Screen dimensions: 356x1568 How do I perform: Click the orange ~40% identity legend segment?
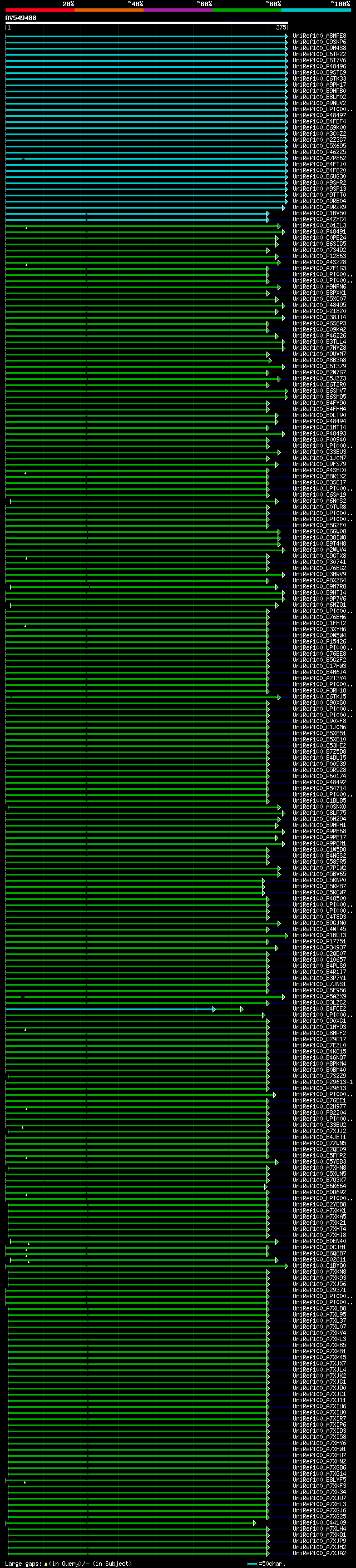[109, 10]
